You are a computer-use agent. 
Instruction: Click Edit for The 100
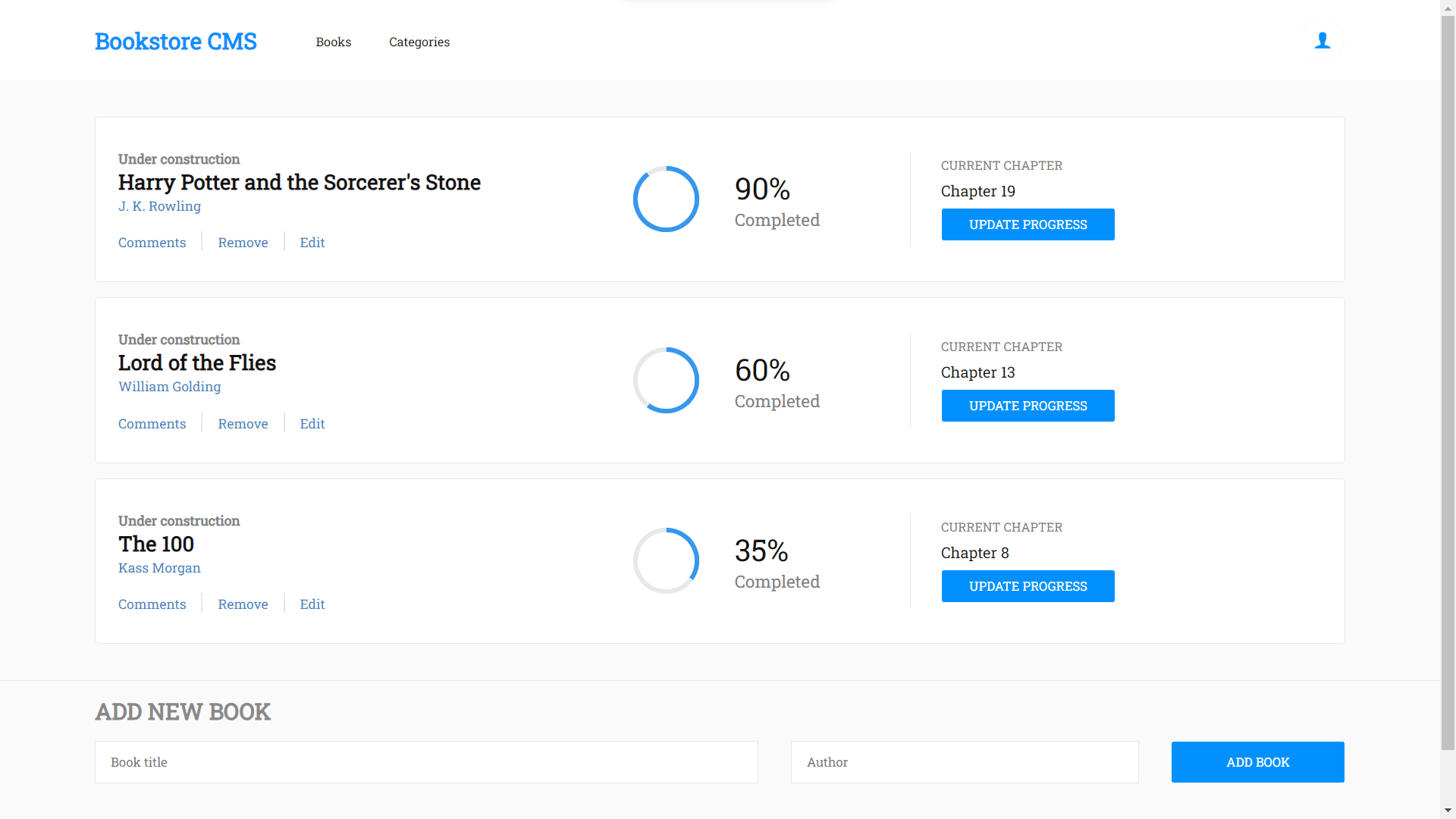[x=312, y=604]
